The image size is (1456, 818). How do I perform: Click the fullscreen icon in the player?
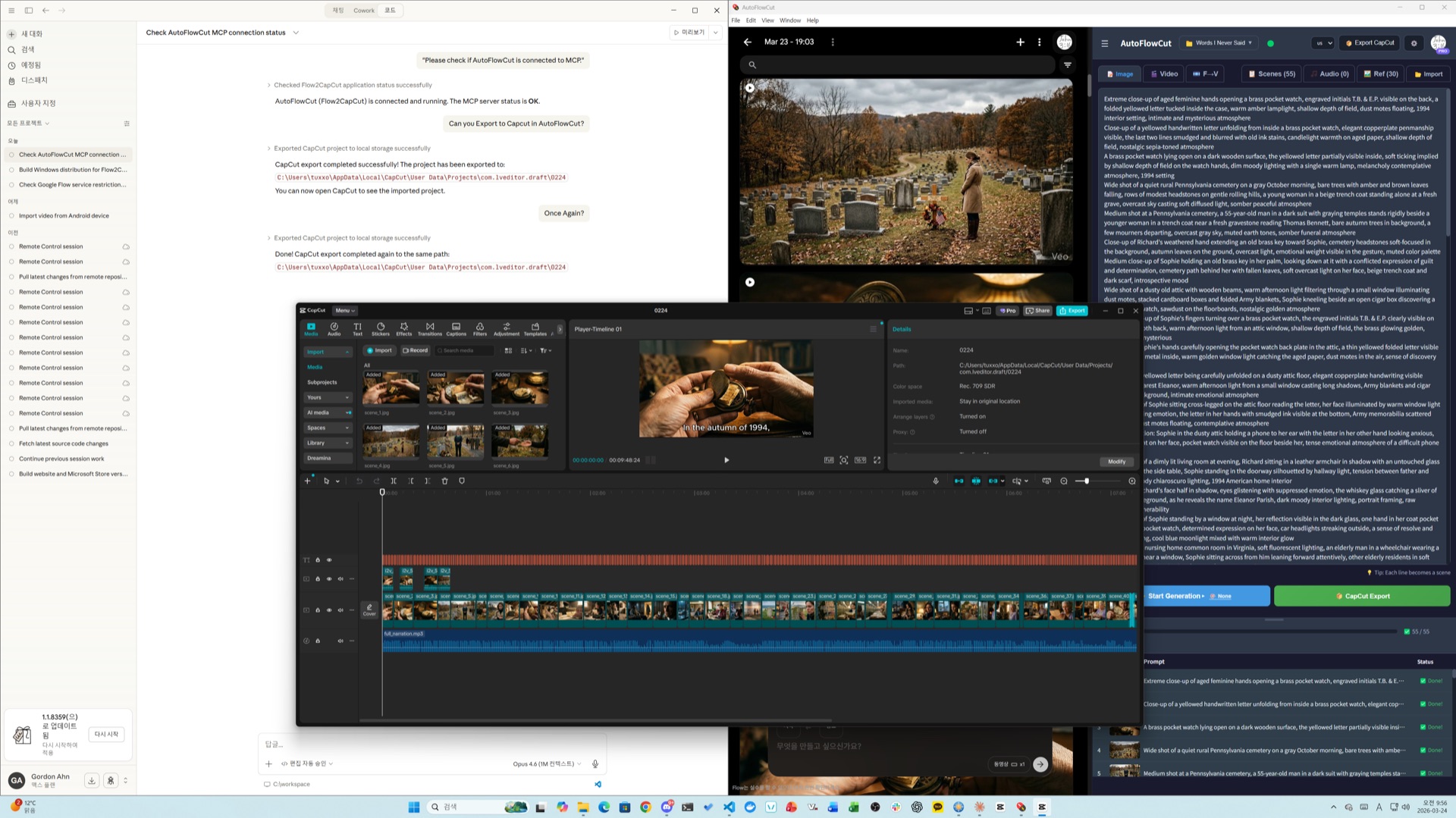[877, 460]
